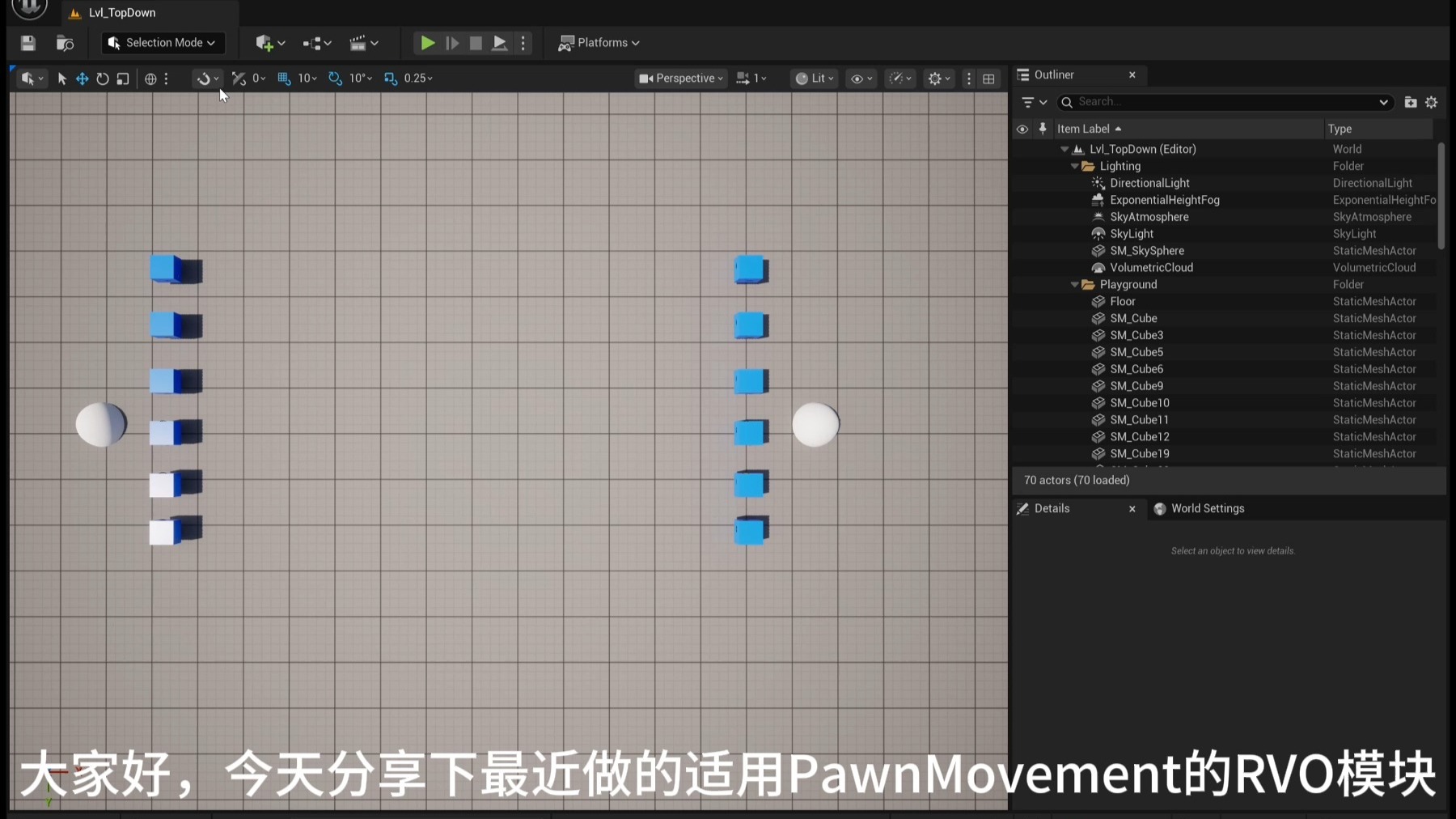Toggle grid snapping for translation
The height and width of the screenshot is (819, 1456).
(x=284, y=79)
